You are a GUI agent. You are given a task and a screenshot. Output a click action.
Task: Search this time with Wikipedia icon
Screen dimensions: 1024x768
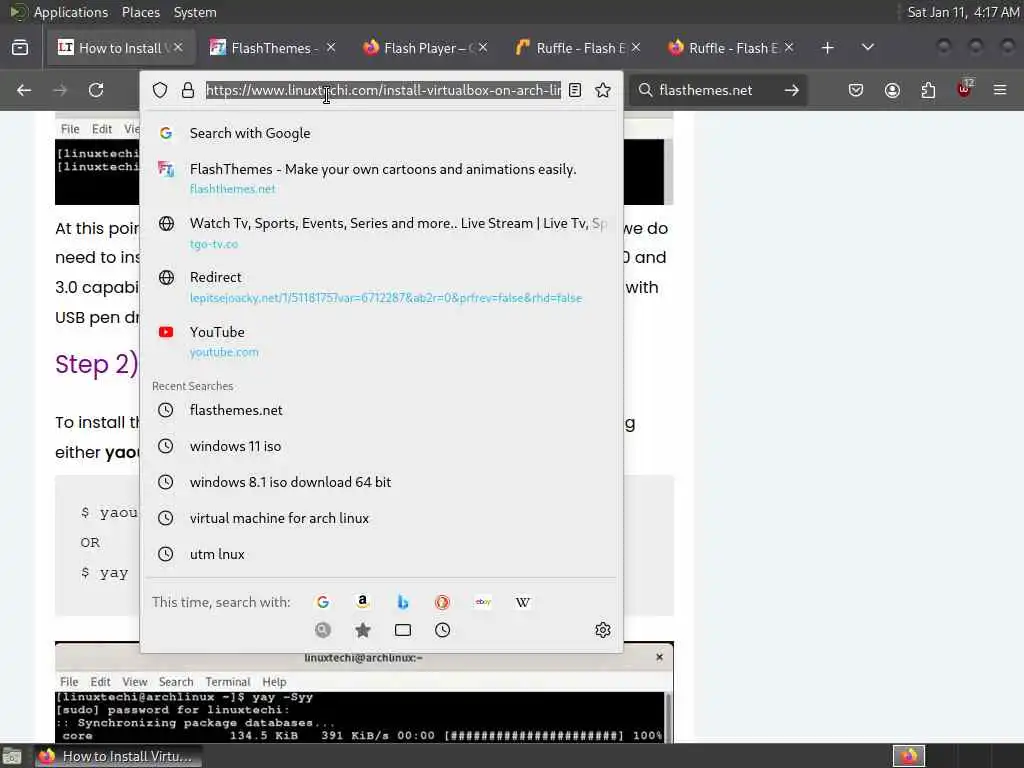coord(522,602)
